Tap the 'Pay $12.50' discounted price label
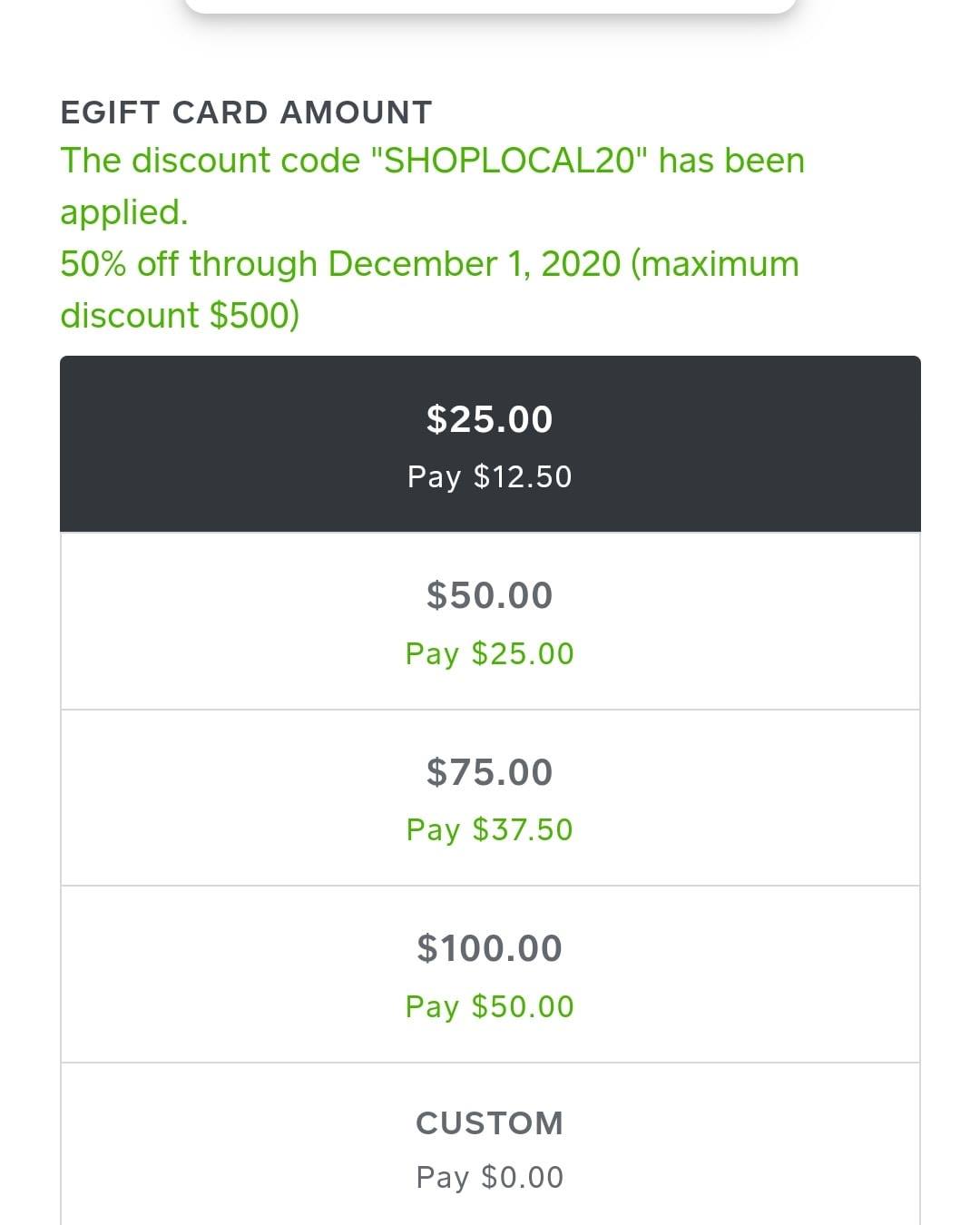Screen dimensions: 980x1225 tap(490, 476)
